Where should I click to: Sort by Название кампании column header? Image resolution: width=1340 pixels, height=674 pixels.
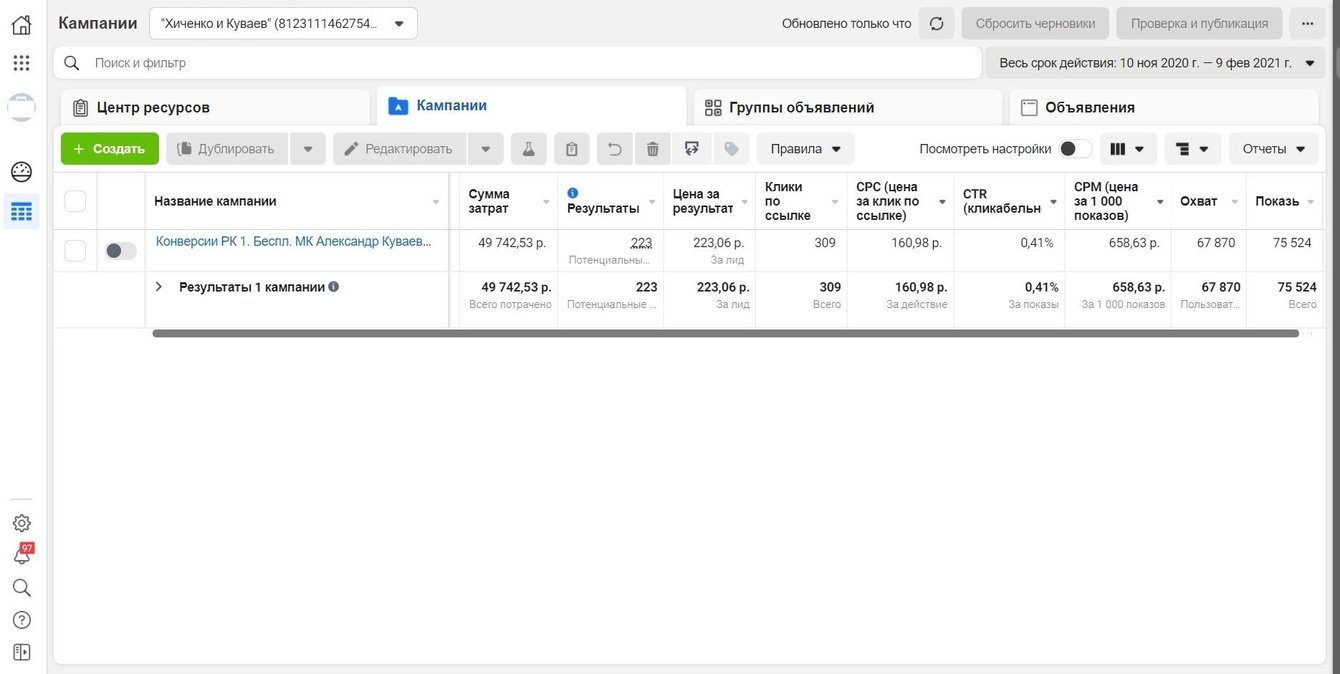(297, 201)
